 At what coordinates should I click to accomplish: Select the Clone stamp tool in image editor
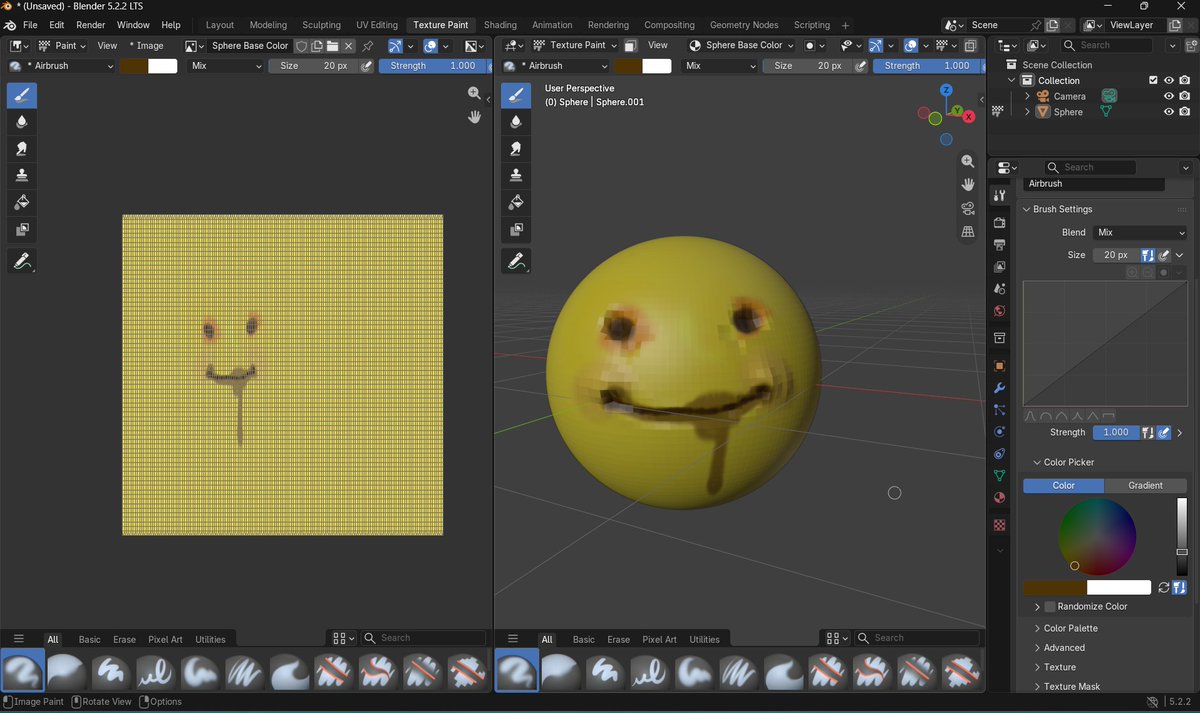tap(23, 175)
